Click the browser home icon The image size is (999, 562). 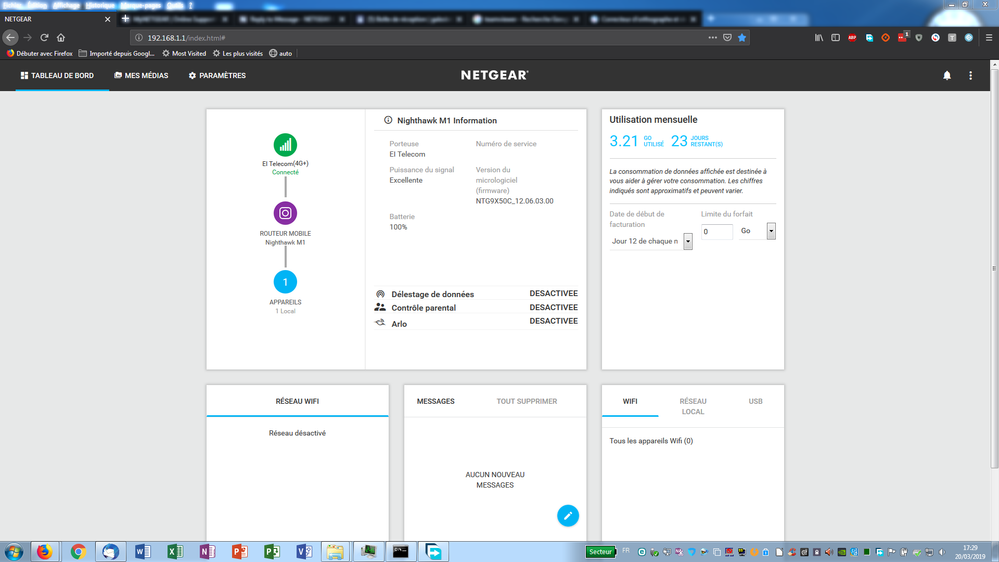tap(61, 38)
